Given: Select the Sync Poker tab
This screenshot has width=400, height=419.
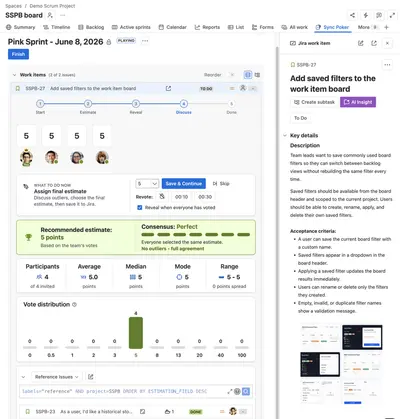Looking at the screenshot, I should pyautogui.click(x=332, y=27).
